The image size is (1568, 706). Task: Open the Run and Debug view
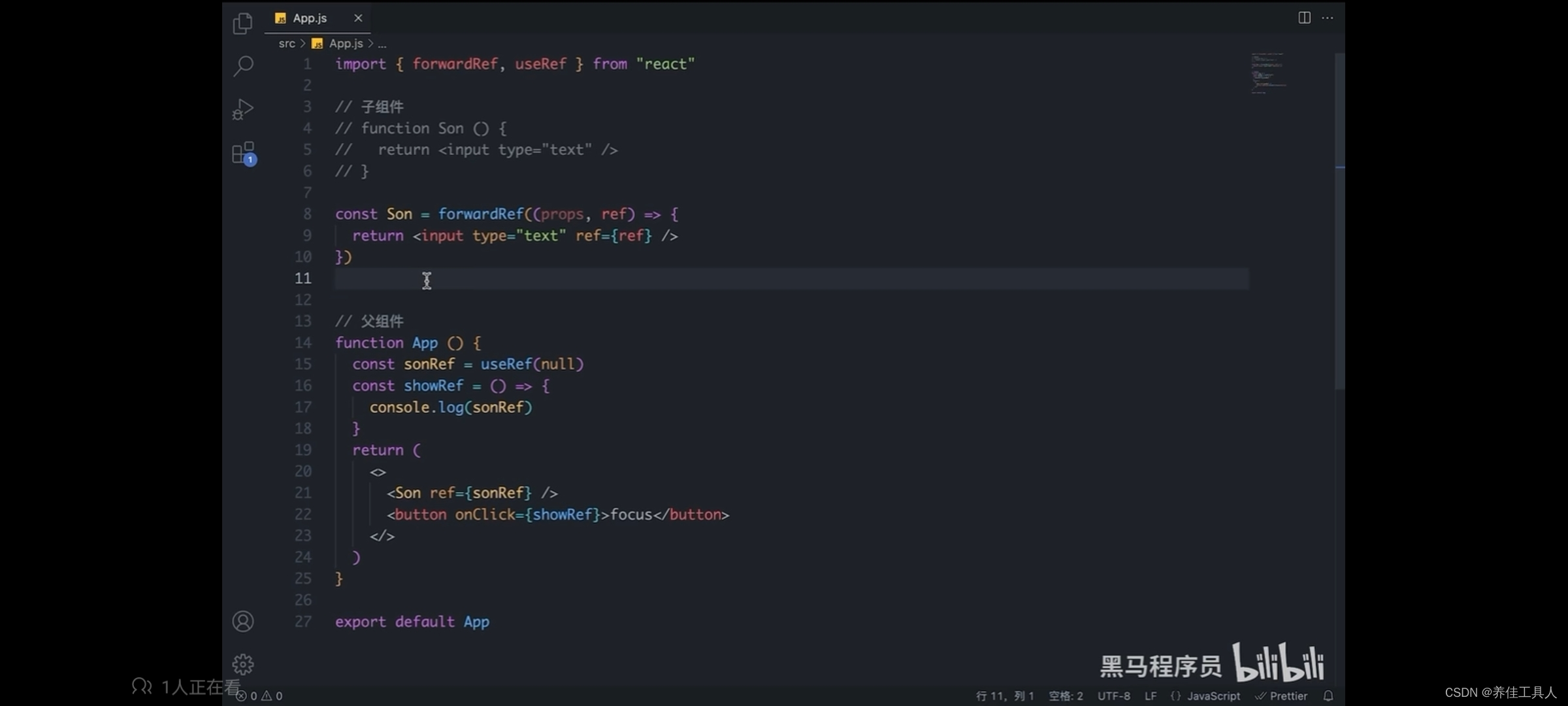243,109
